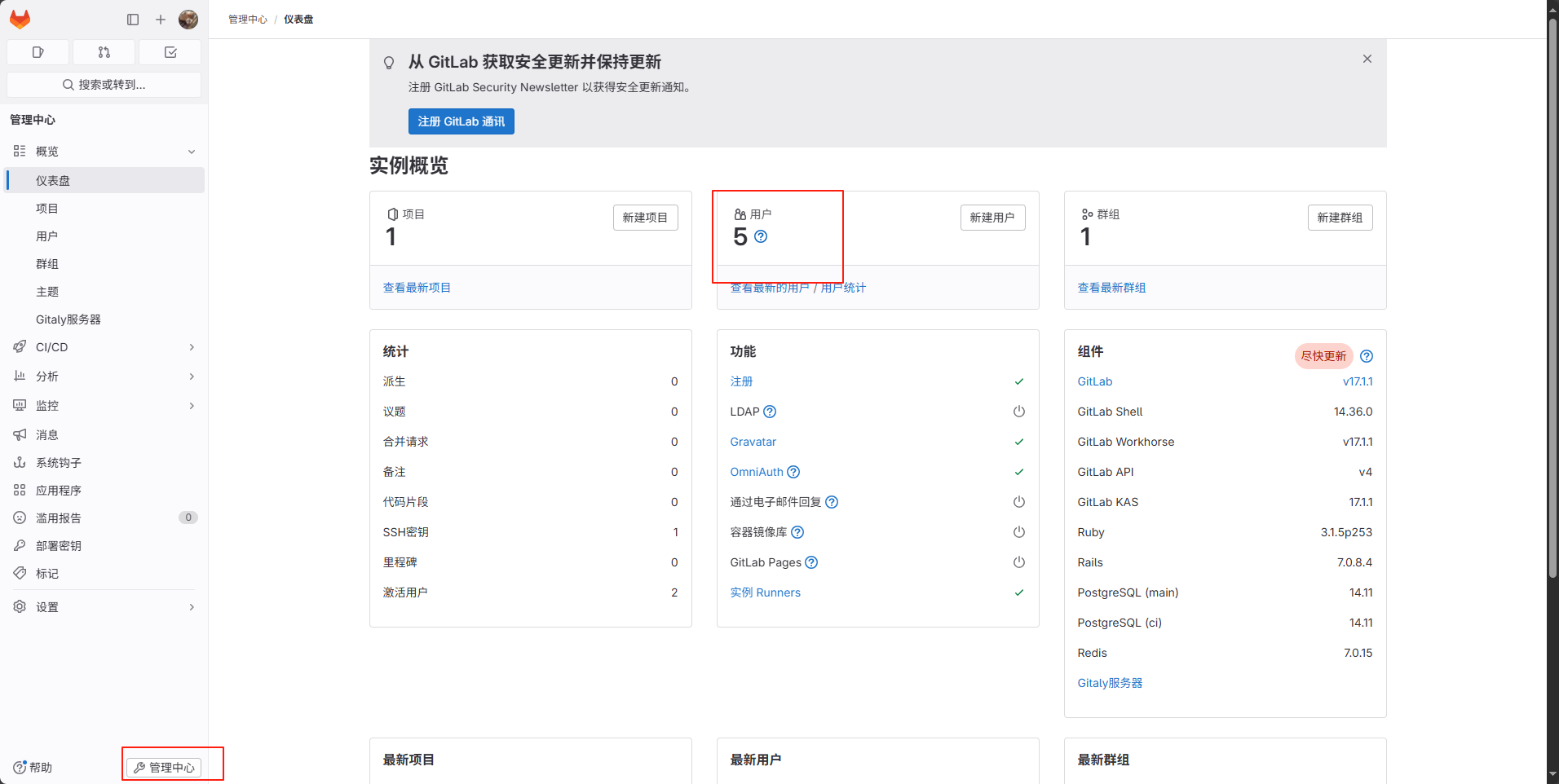Open 消息 in the sidebar

coord(104,435)
